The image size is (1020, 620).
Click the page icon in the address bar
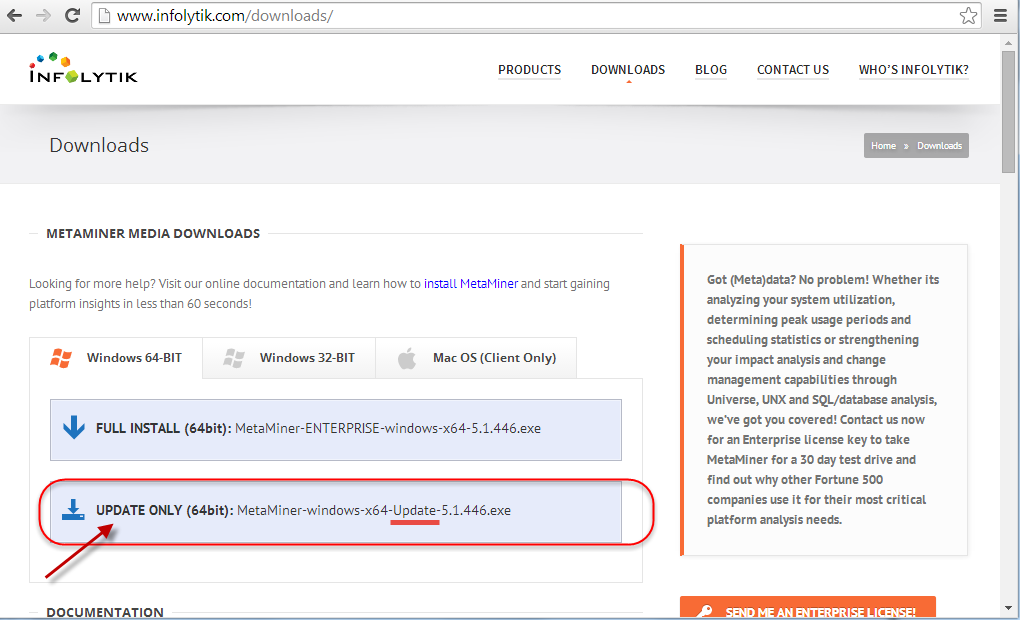coord(104,16)
